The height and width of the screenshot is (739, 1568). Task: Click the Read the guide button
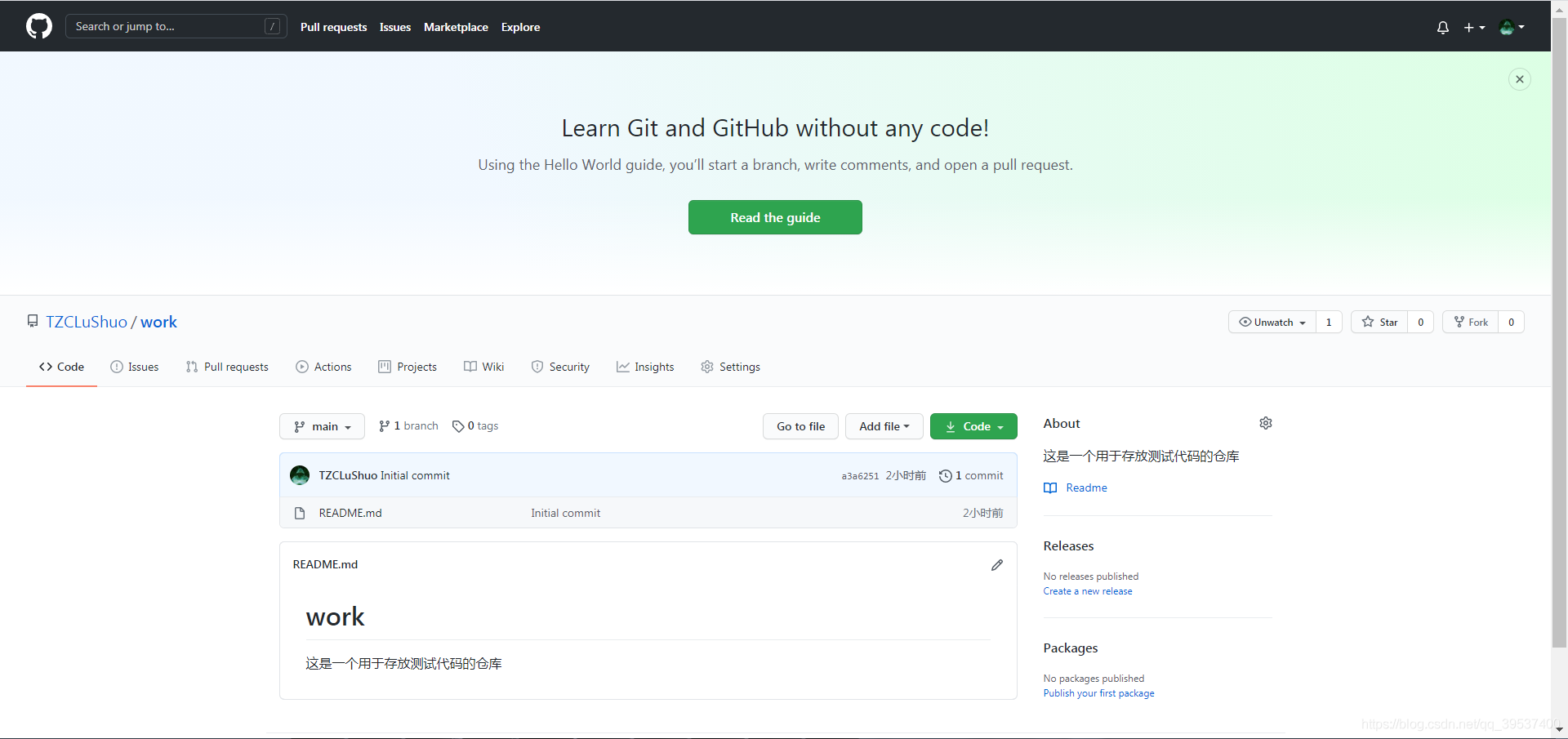(x=775, y=217)
